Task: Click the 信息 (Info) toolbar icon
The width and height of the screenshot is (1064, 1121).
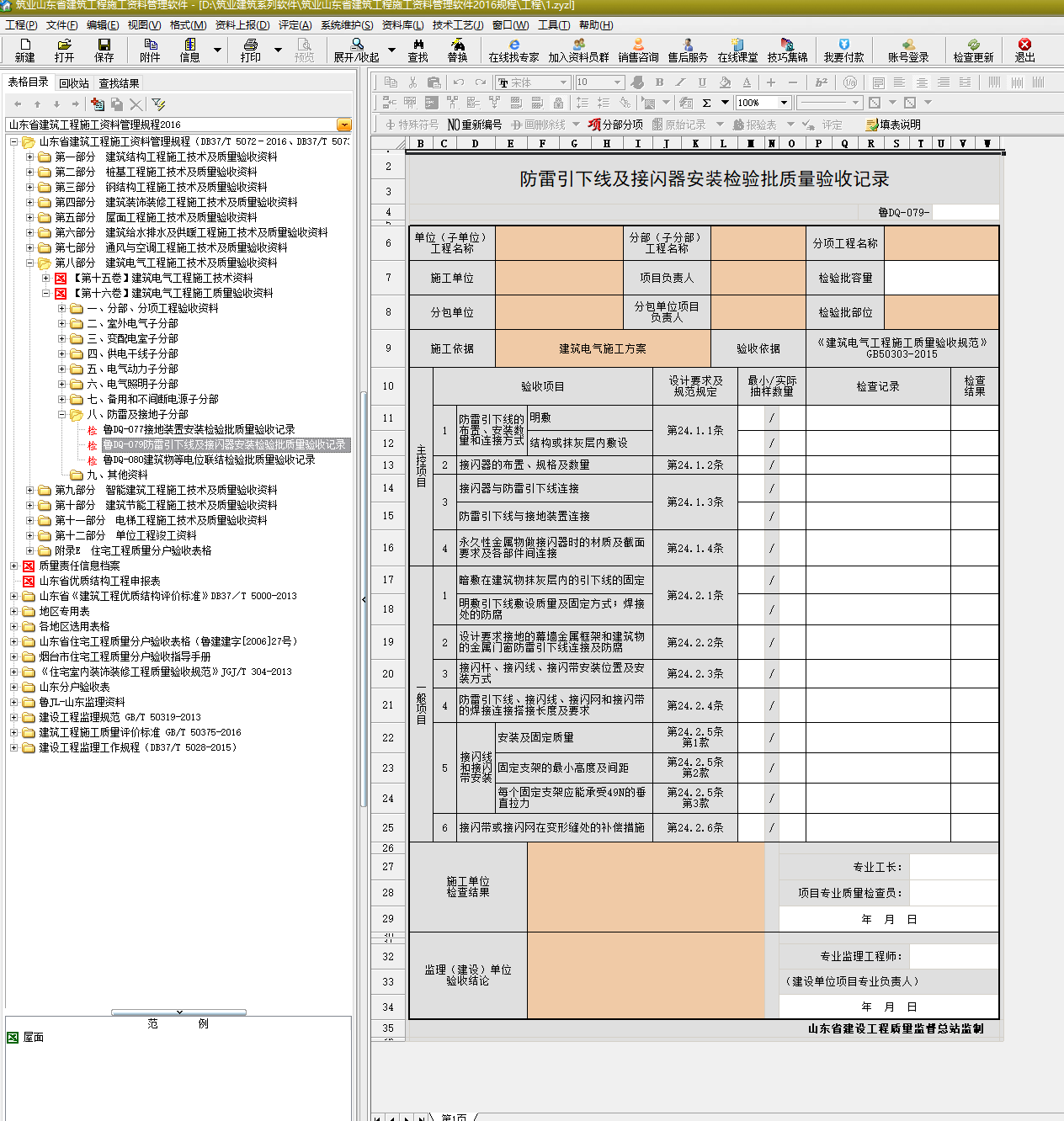Action: 190,50
